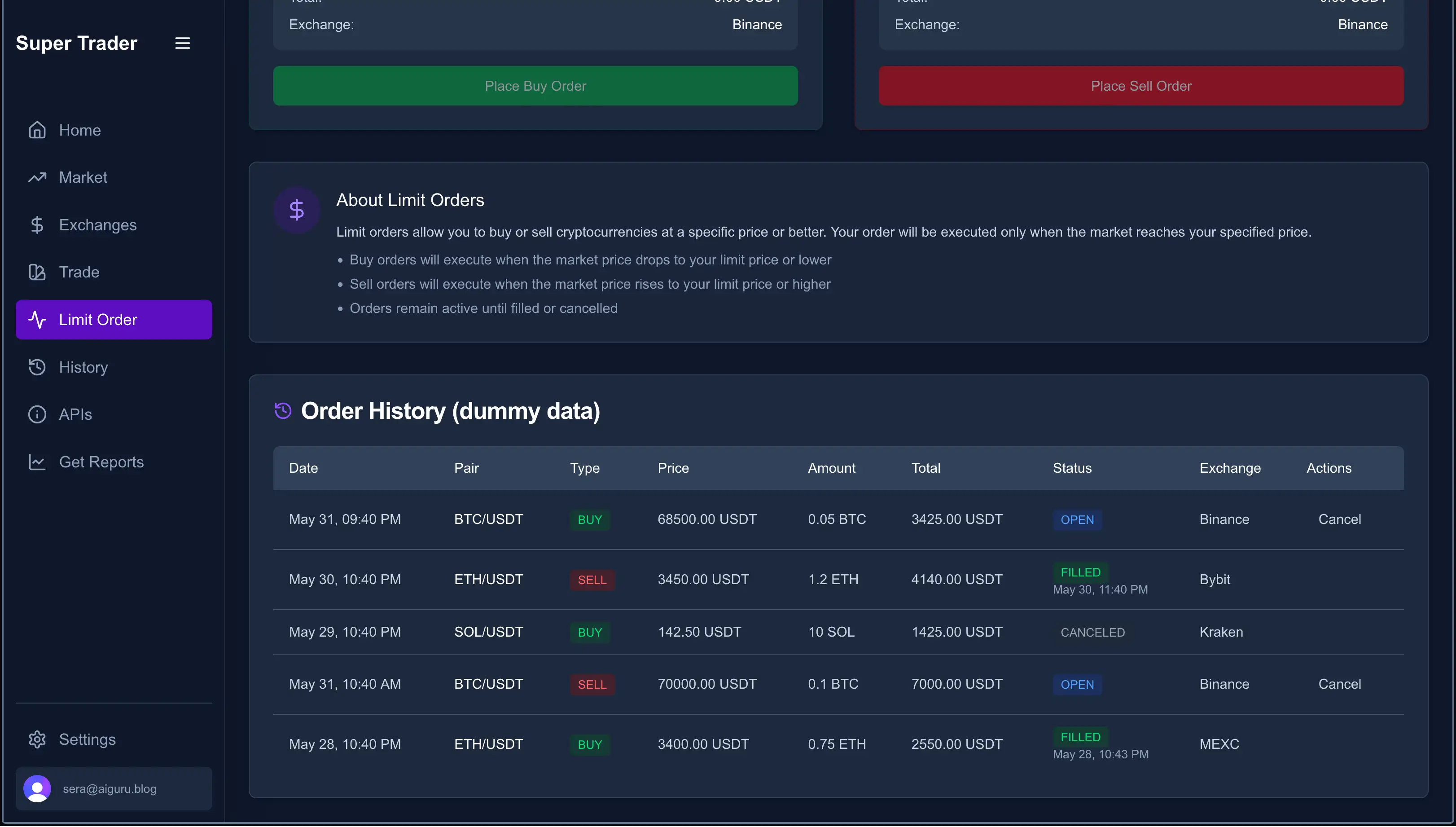Select the Trade icon in sidebar

[x=37, y=272]
